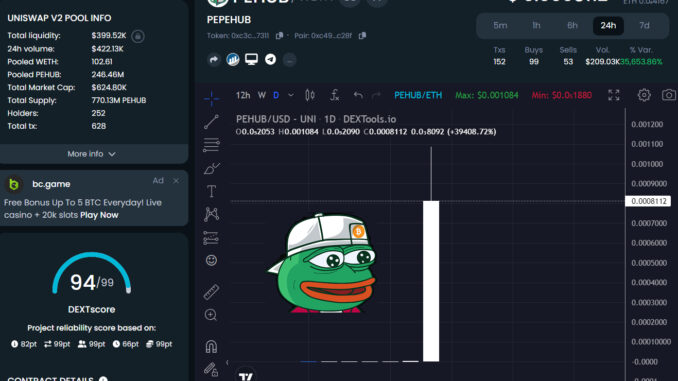Select the horizontal lines Fib tool
678x381 pixels.
click(x=211, y=145)
